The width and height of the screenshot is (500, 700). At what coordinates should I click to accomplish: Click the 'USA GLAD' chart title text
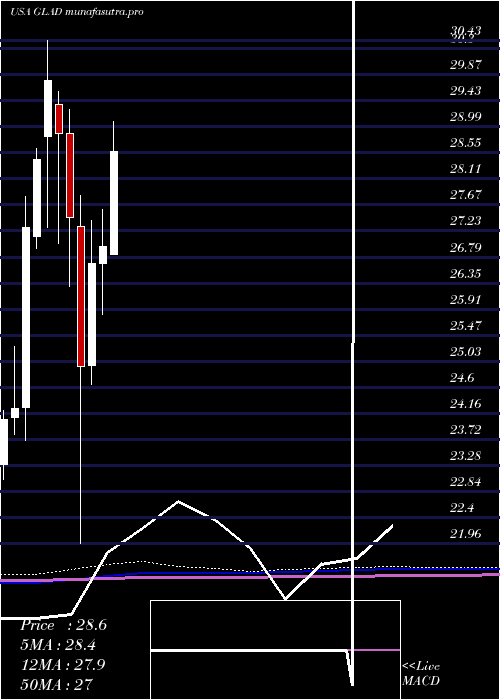(36, 12)
